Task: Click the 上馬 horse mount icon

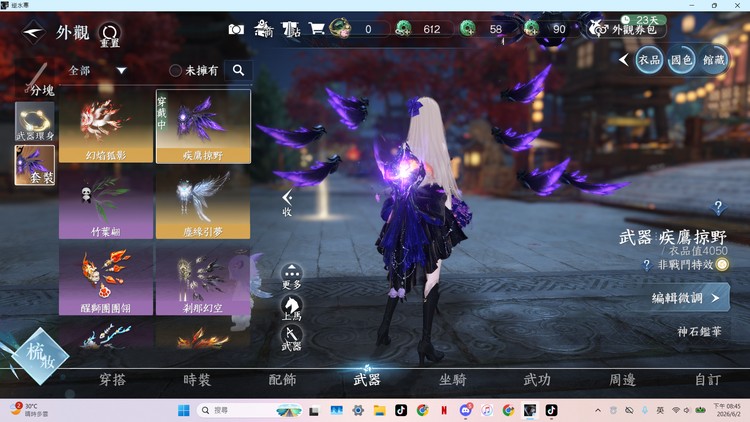Action: [x=291, y=308]
